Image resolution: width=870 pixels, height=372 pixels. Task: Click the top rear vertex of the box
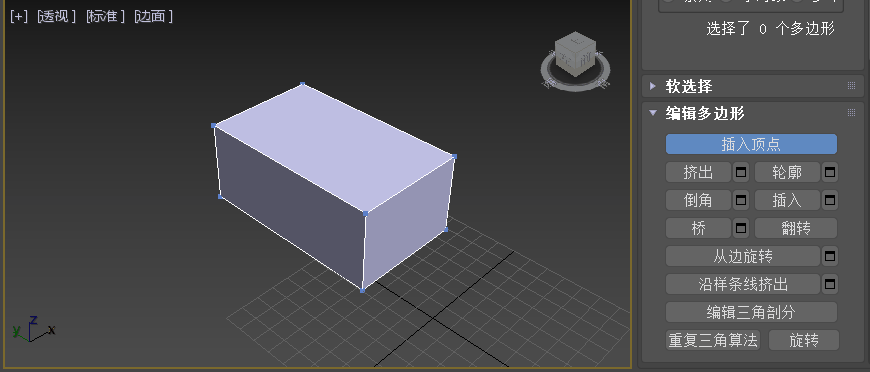tap(302, 84)
